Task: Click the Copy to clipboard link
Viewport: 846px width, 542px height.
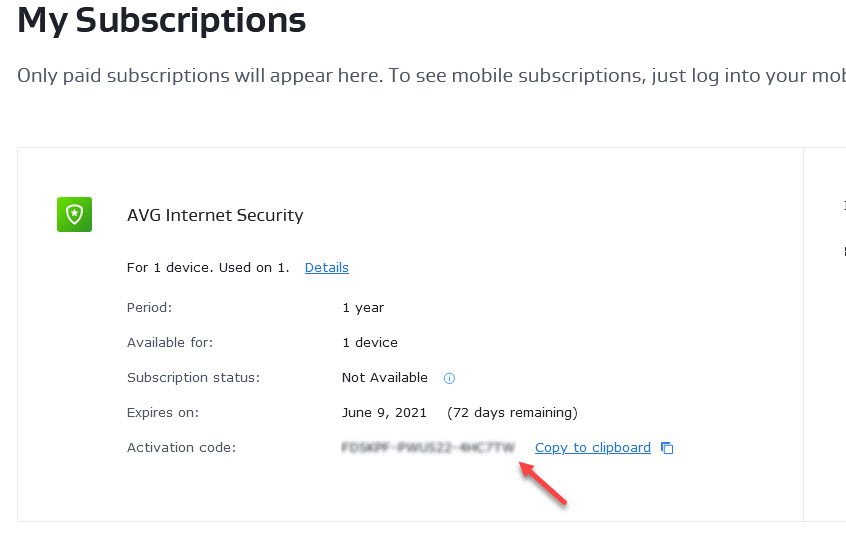Action: point(592,448)
